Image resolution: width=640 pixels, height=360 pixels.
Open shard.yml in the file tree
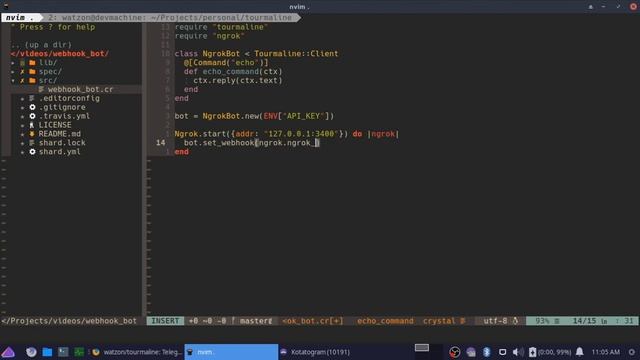click(60, 152)
